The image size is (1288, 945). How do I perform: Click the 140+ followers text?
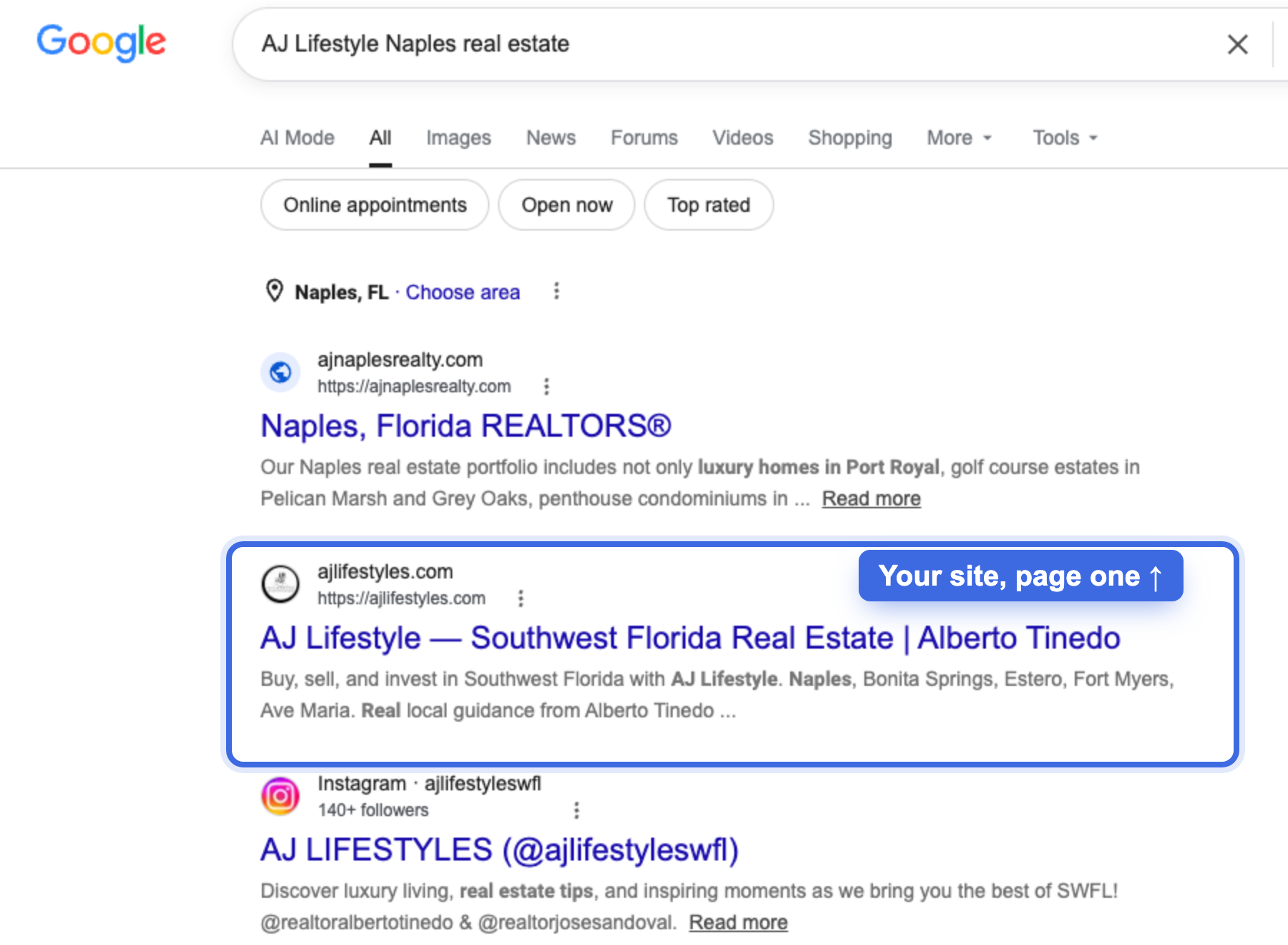pos(373,810)
